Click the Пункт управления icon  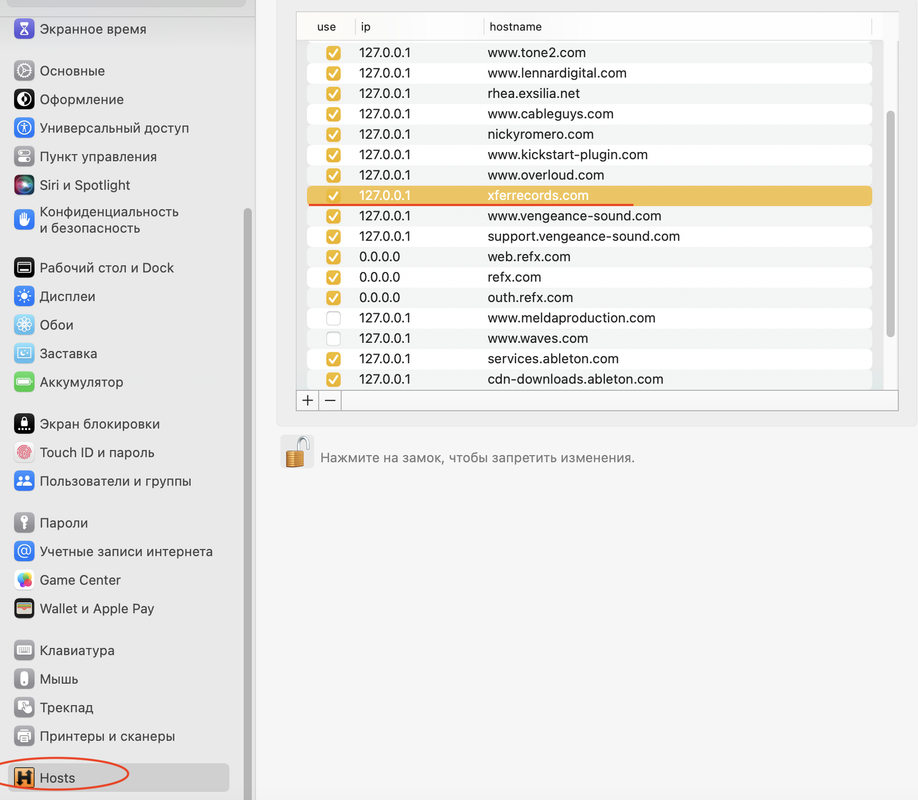coord(24,156)
